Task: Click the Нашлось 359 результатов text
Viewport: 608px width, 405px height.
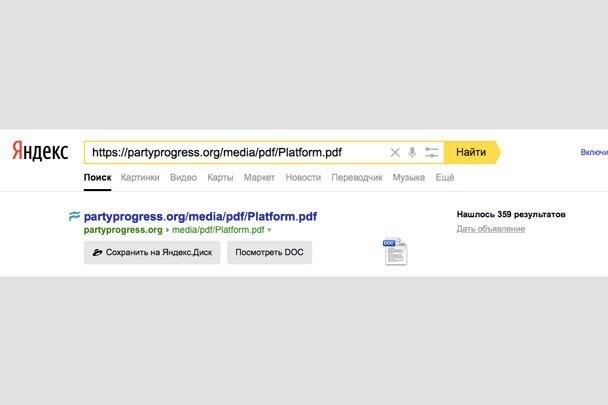Action: tap(511, 214)
